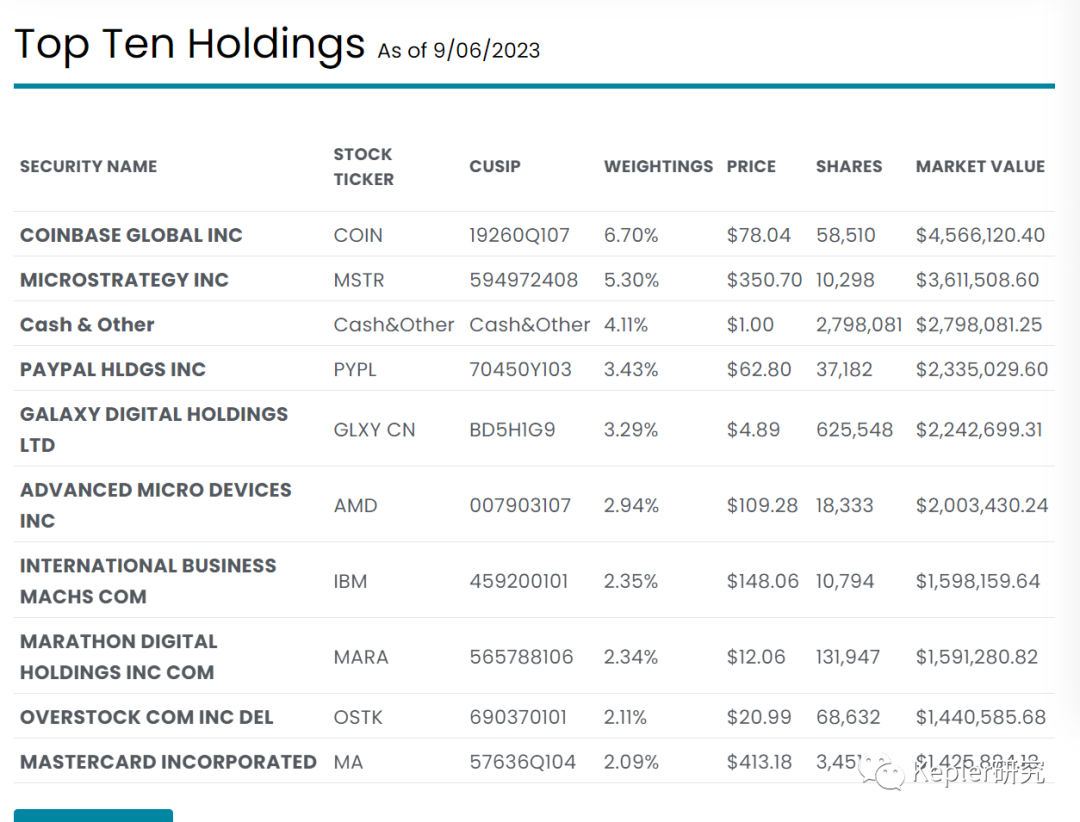Select the GALAXY DIGITAL HOLDINGS LTD name
The height and width of the screenshot is (822, 1080).
[x=154, y=430]
